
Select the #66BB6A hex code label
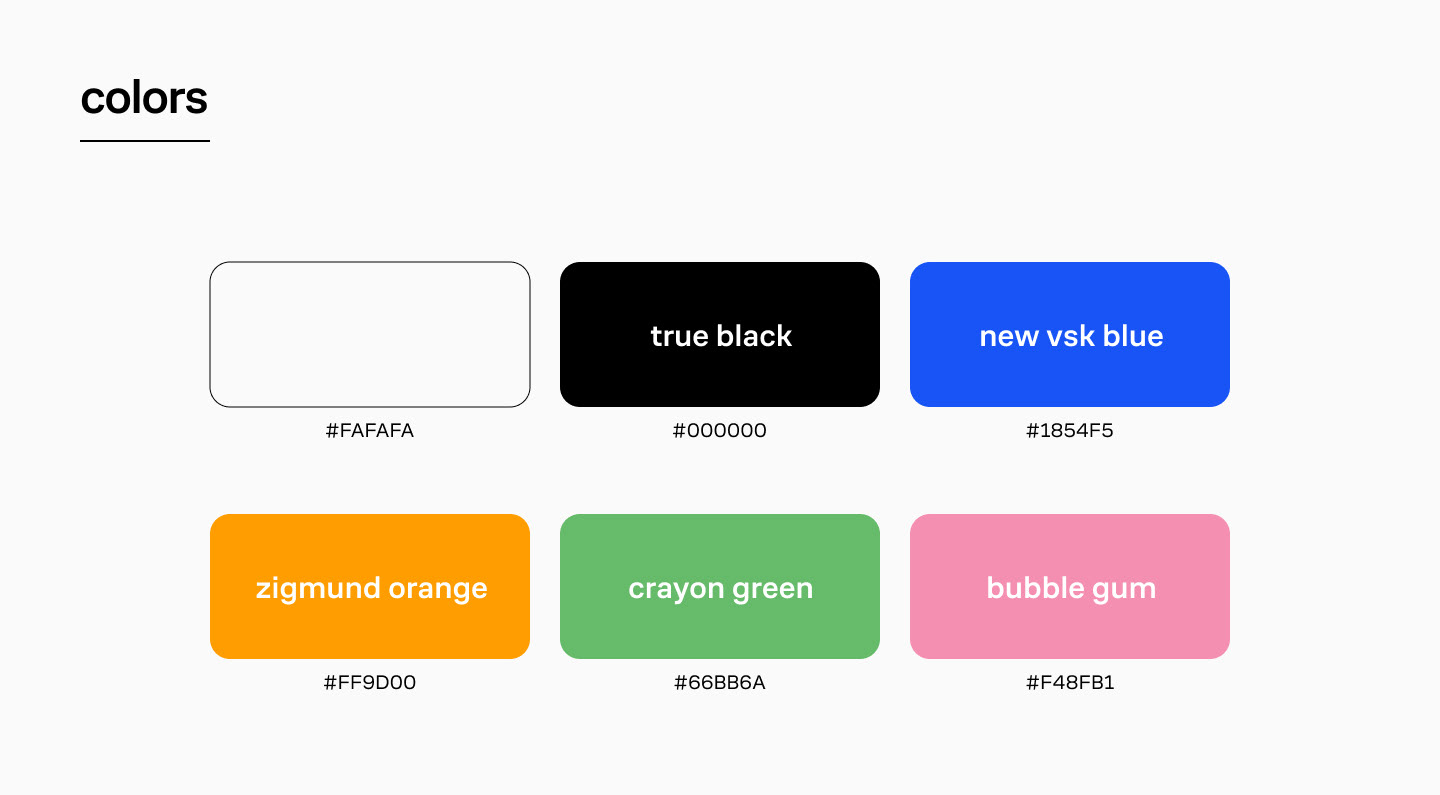coord(720,683)
